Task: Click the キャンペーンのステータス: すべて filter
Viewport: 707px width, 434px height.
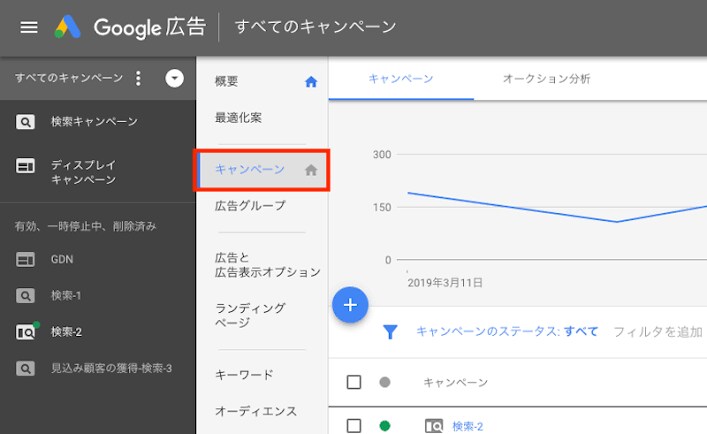Action: click(x=506, y=332)
